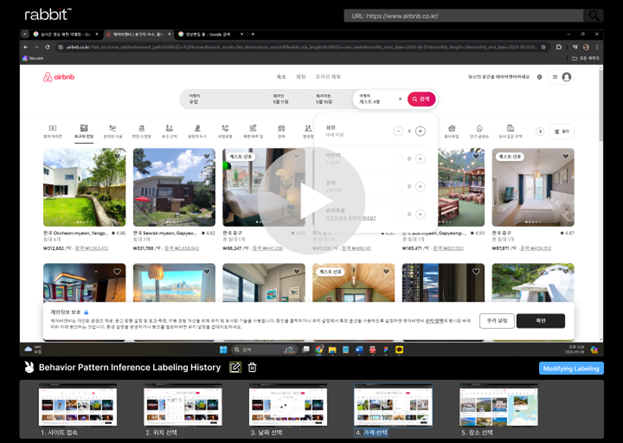The image size is (623, 443).
Task: Select thumbnail 1 사이트 접속
Action: click(x=78, y=409)
